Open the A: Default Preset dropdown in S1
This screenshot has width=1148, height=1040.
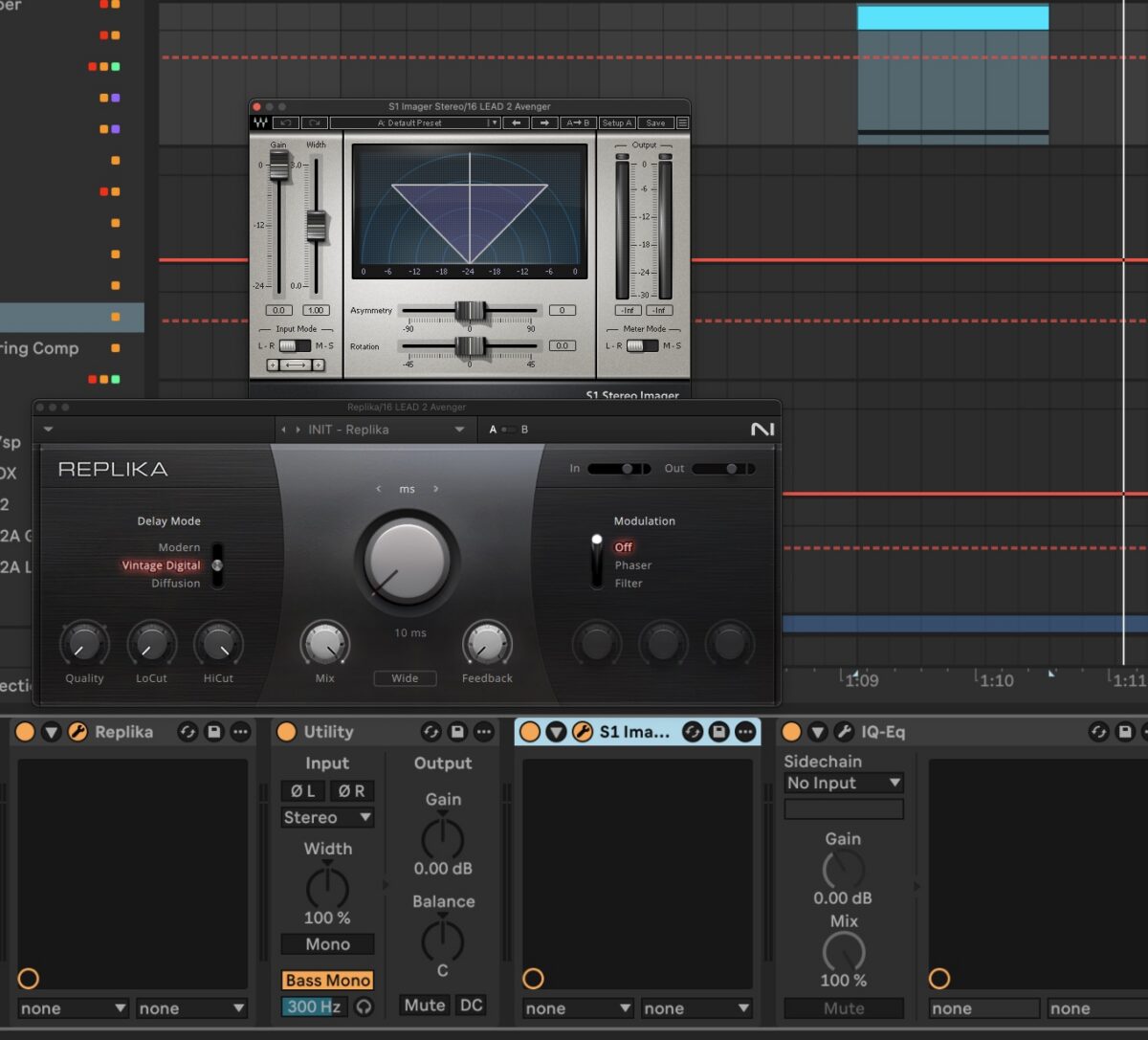click(415, 122)
